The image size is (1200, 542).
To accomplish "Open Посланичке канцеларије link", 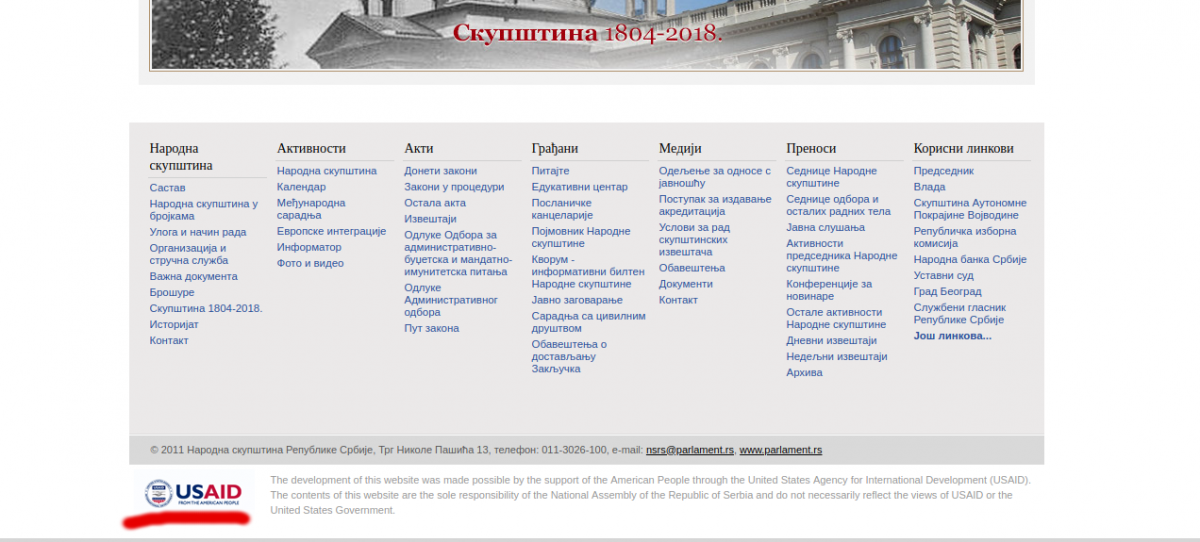I will pos(563,209).
